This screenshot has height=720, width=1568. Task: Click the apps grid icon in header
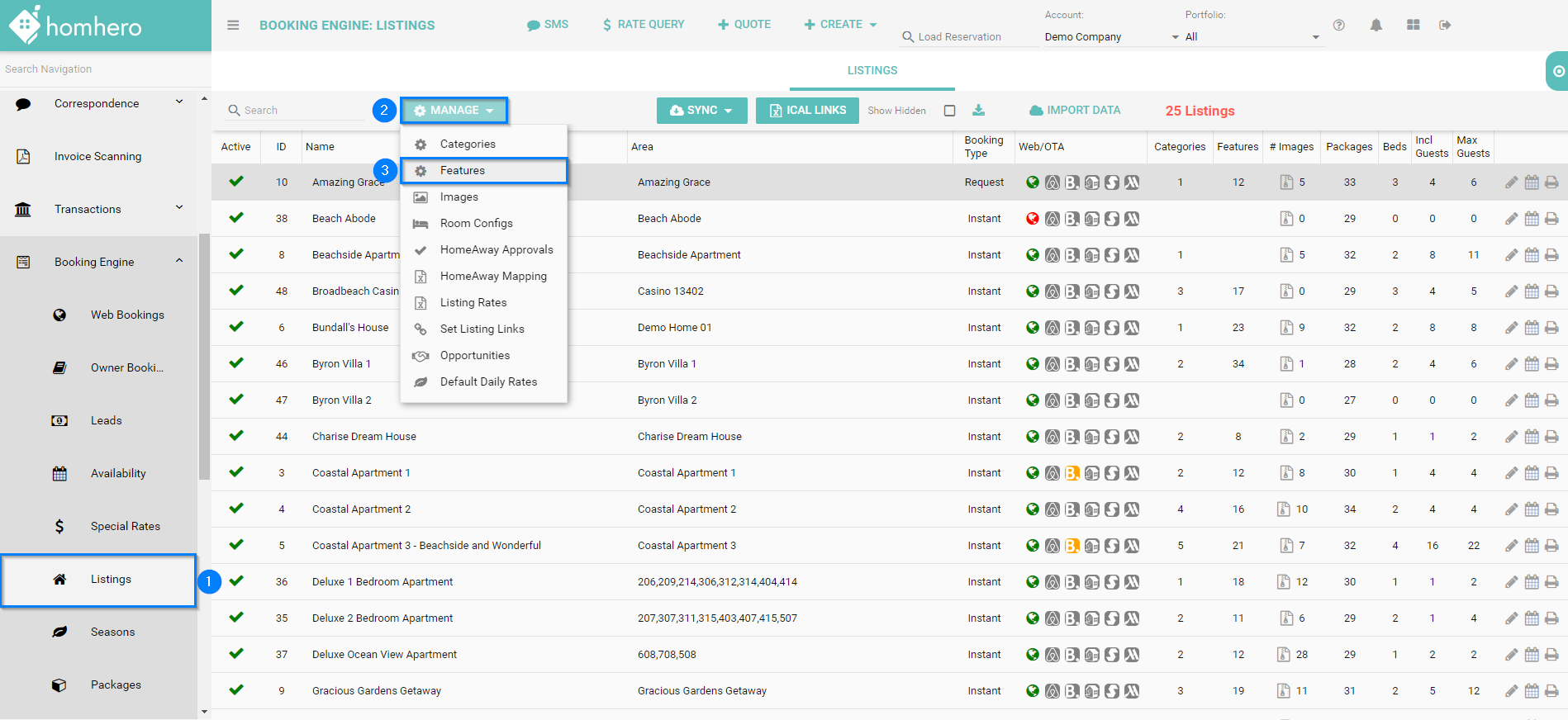[x=1414, y=26]
